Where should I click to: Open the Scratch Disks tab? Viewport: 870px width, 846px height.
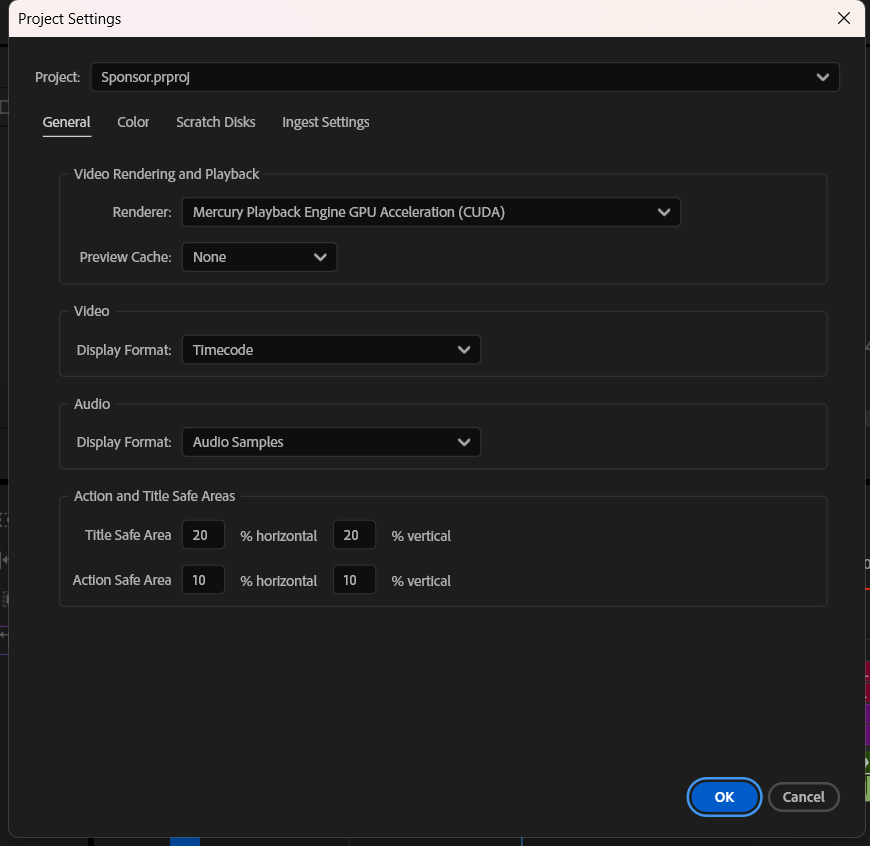[216, 122]
